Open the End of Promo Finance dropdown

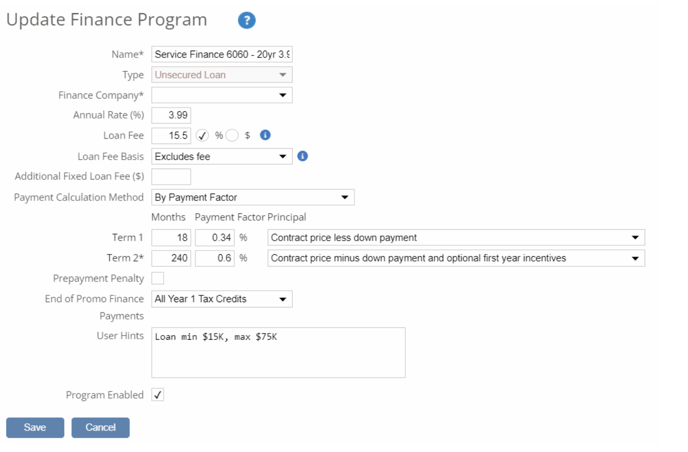click(221, 299)
